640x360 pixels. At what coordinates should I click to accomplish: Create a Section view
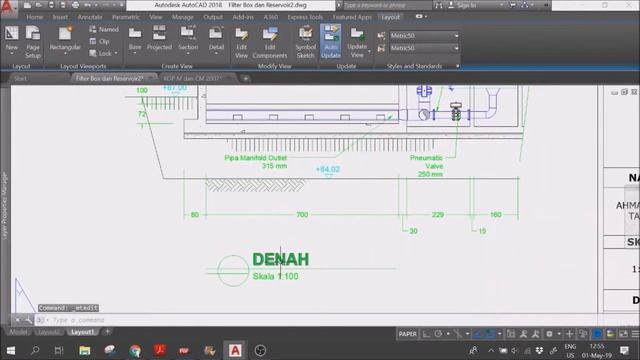(x=188, y=40)
